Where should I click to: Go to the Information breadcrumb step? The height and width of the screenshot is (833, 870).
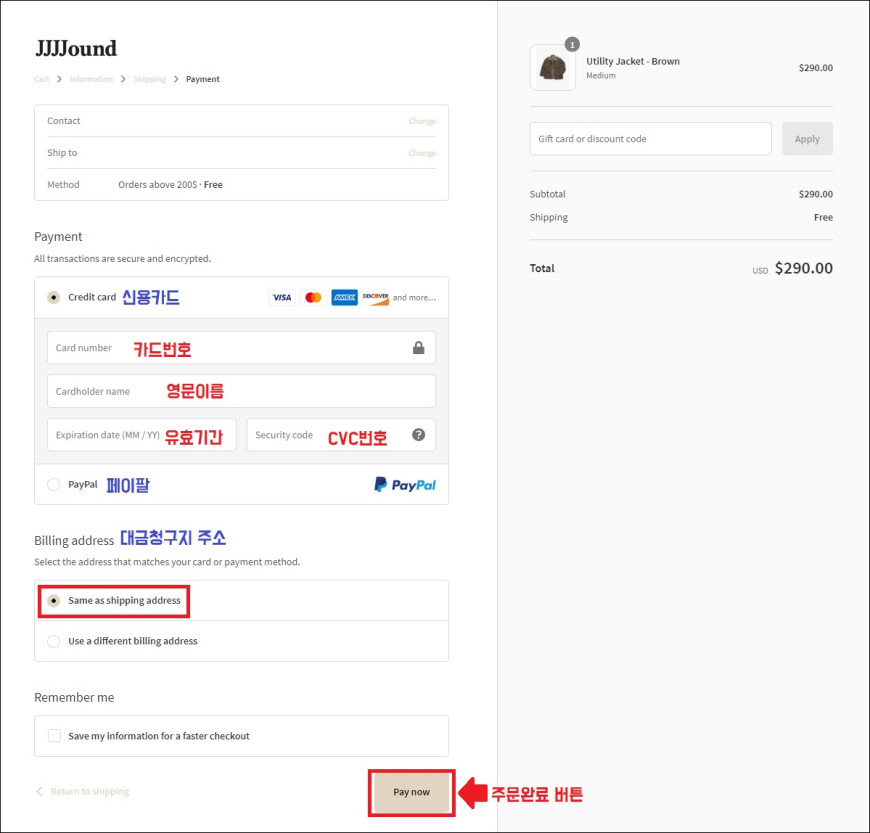pos(91,79)
